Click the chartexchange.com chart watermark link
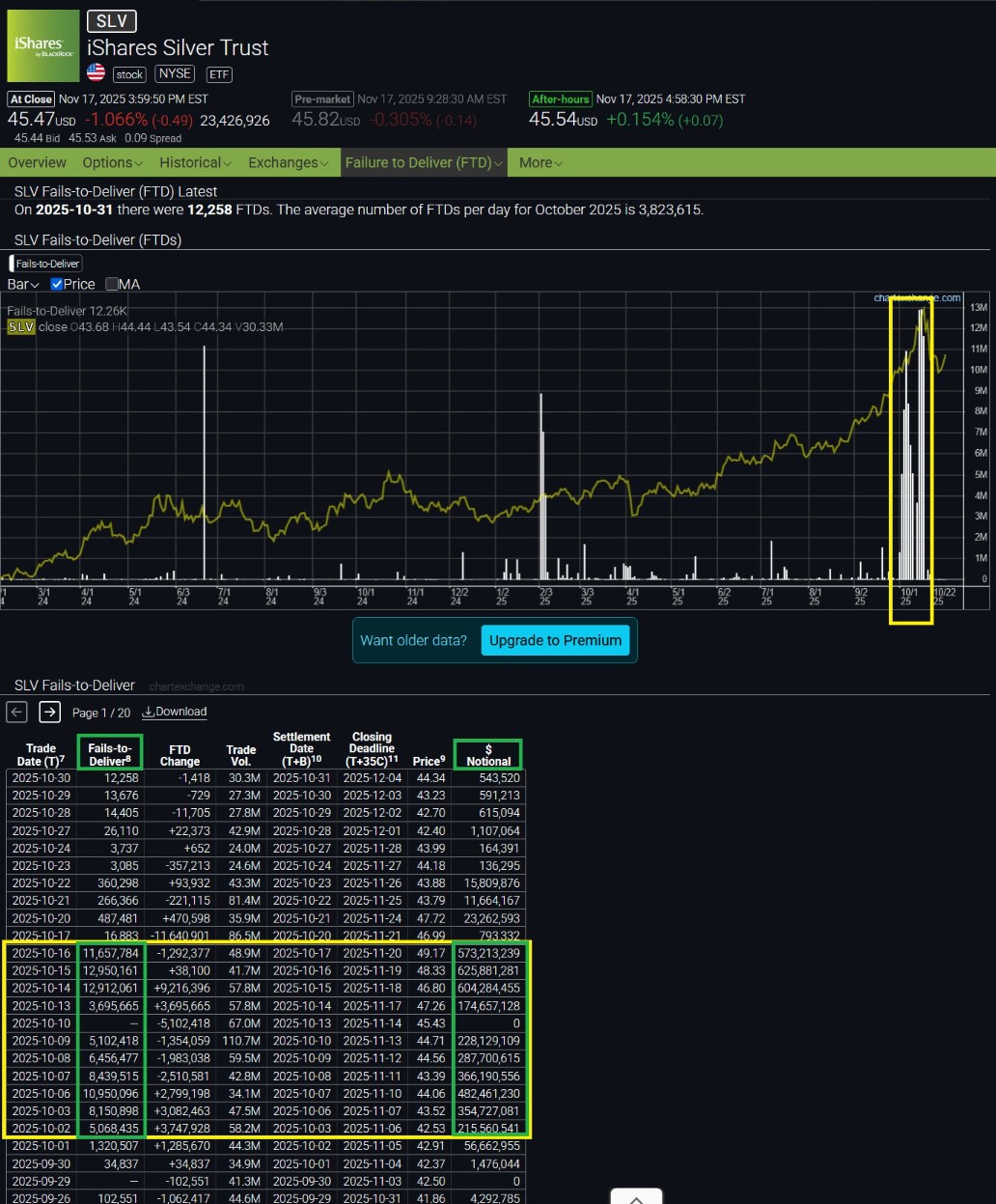 click(x=917, y=298)
